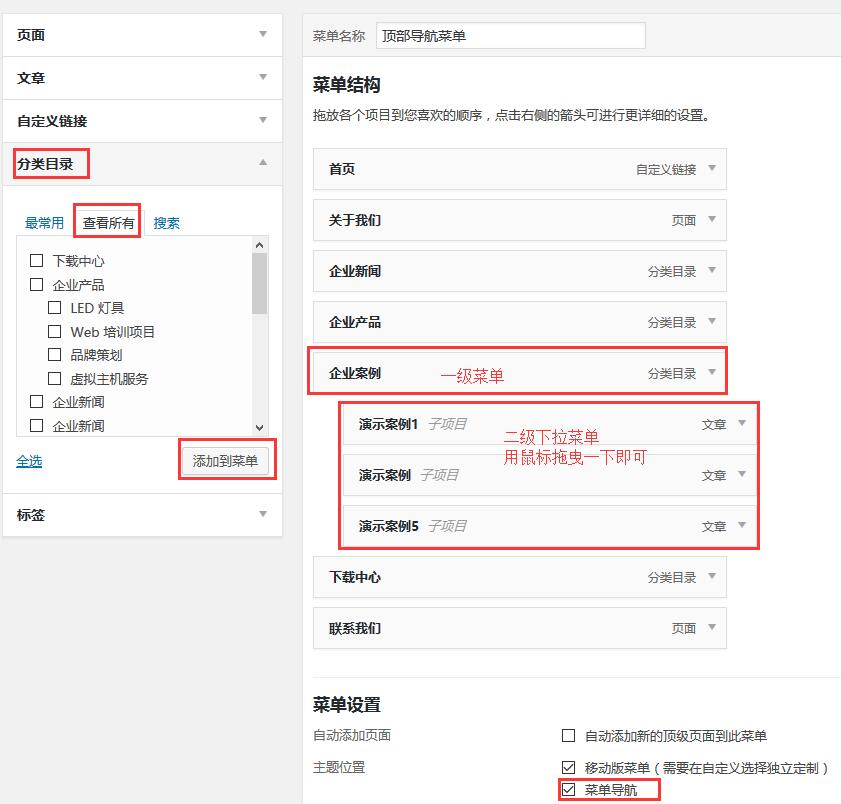Click the 添加到菜单 button
The width and height of the screenshot is (841, 804).
[225, 461]
